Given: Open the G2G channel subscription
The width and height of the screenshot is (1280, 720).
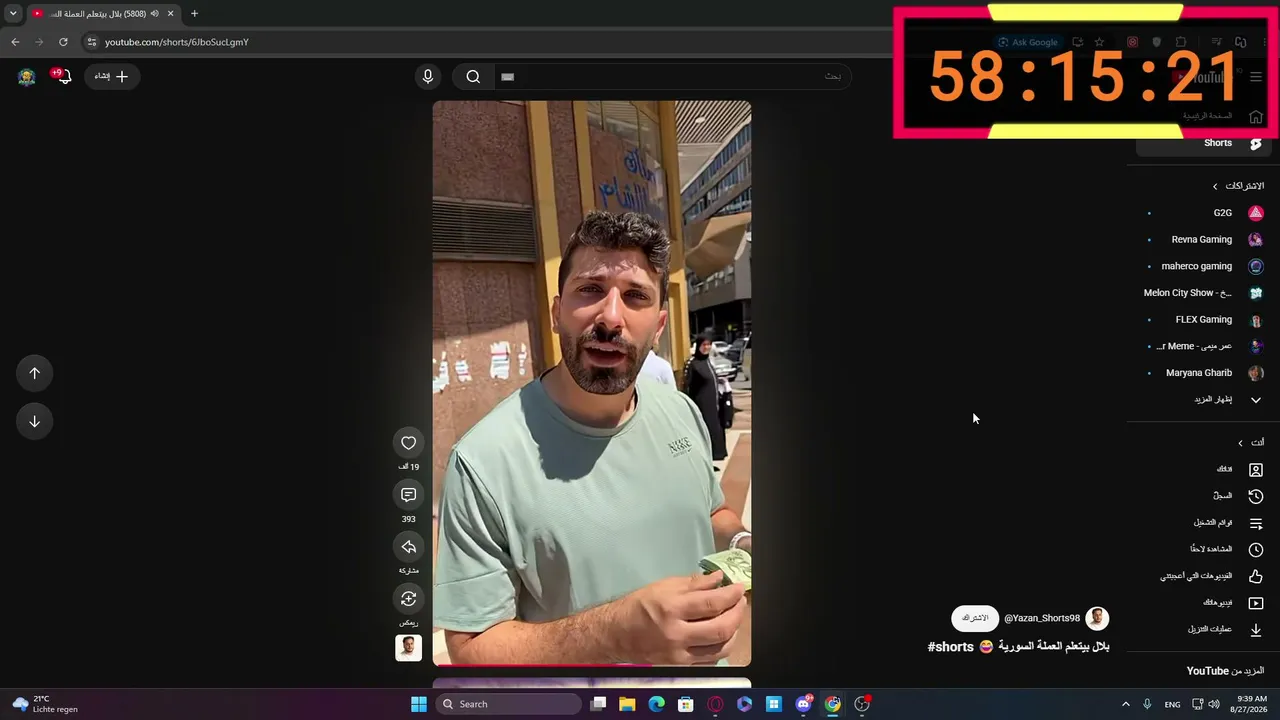Looking at the screenshot, I should click(1203, 213).
